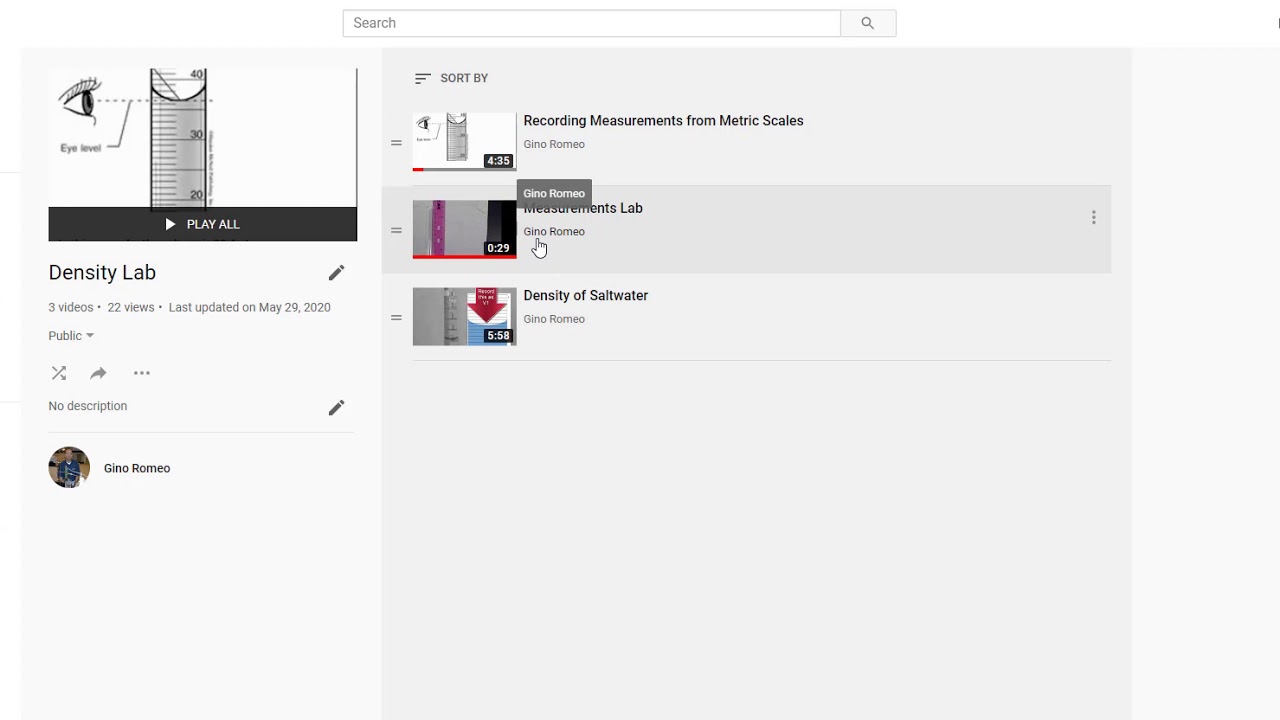Image resolution: width=1280 pixels, height=720 pixels.
Task: Open Gino Romeo channel avatar
Action: 69,468
